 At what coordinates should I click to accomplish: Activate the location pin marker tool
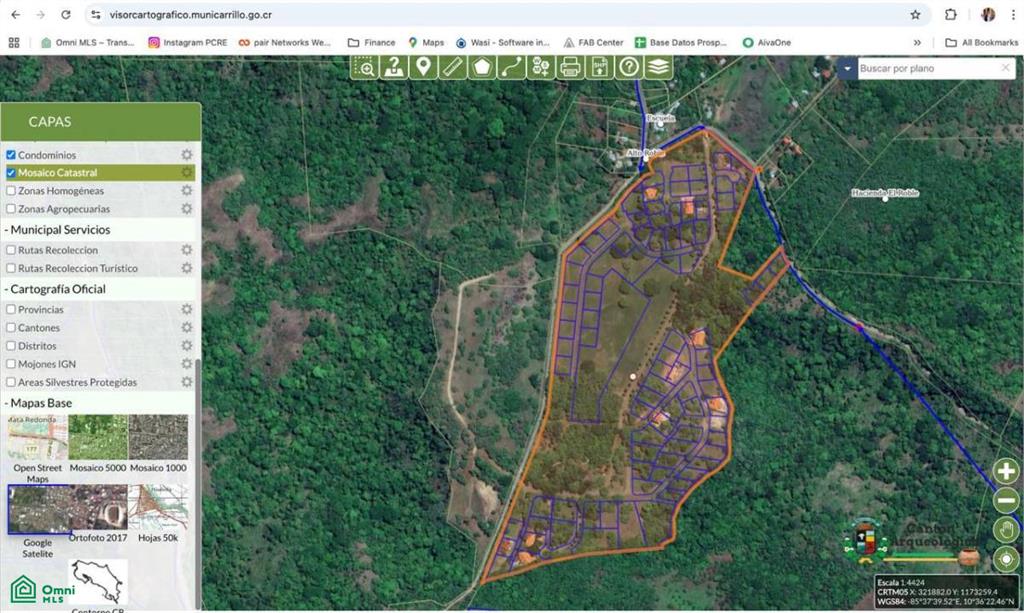point(424,67)
